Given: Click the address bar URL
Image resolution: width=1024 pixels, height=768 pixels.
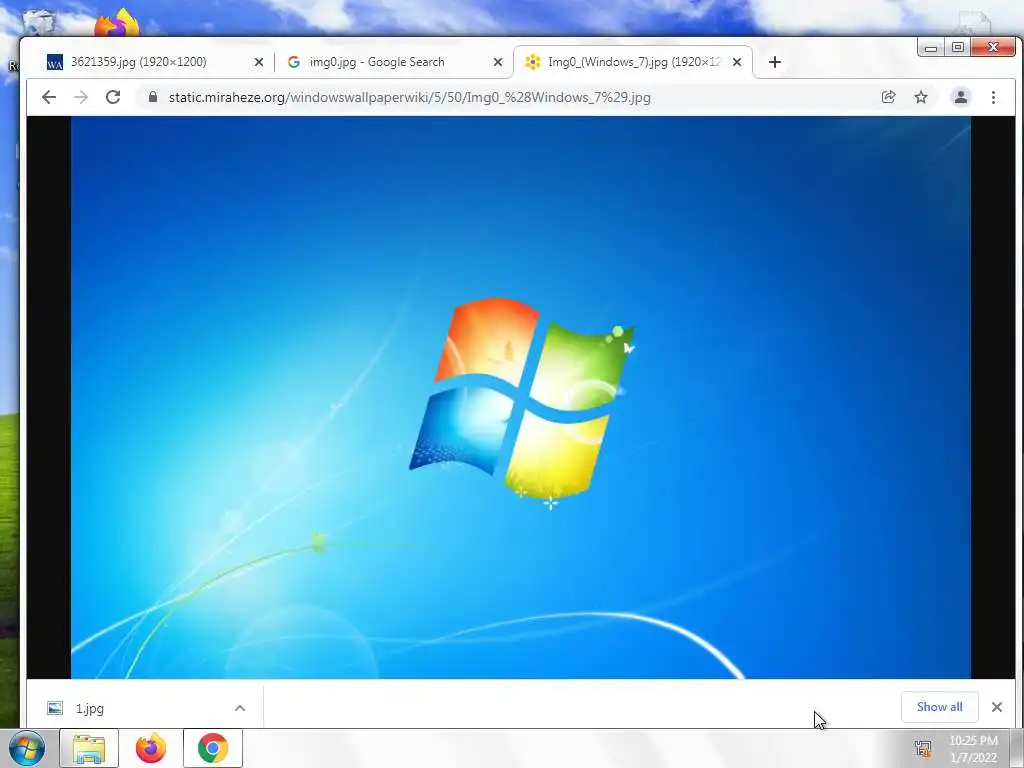Looking at the screenshot, I should click(409, 97).
